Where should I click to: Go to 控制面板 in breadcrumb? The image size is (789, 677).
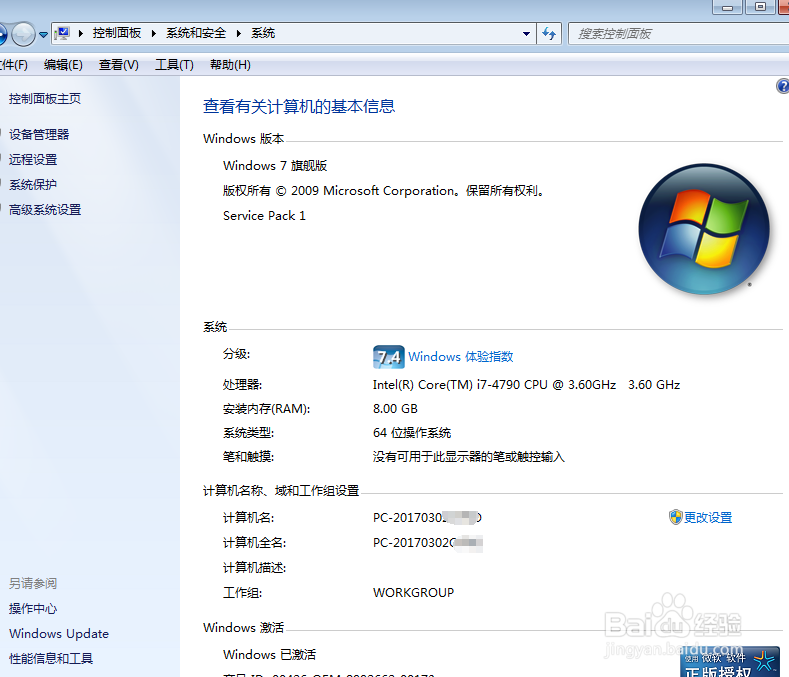coord(117,33)
